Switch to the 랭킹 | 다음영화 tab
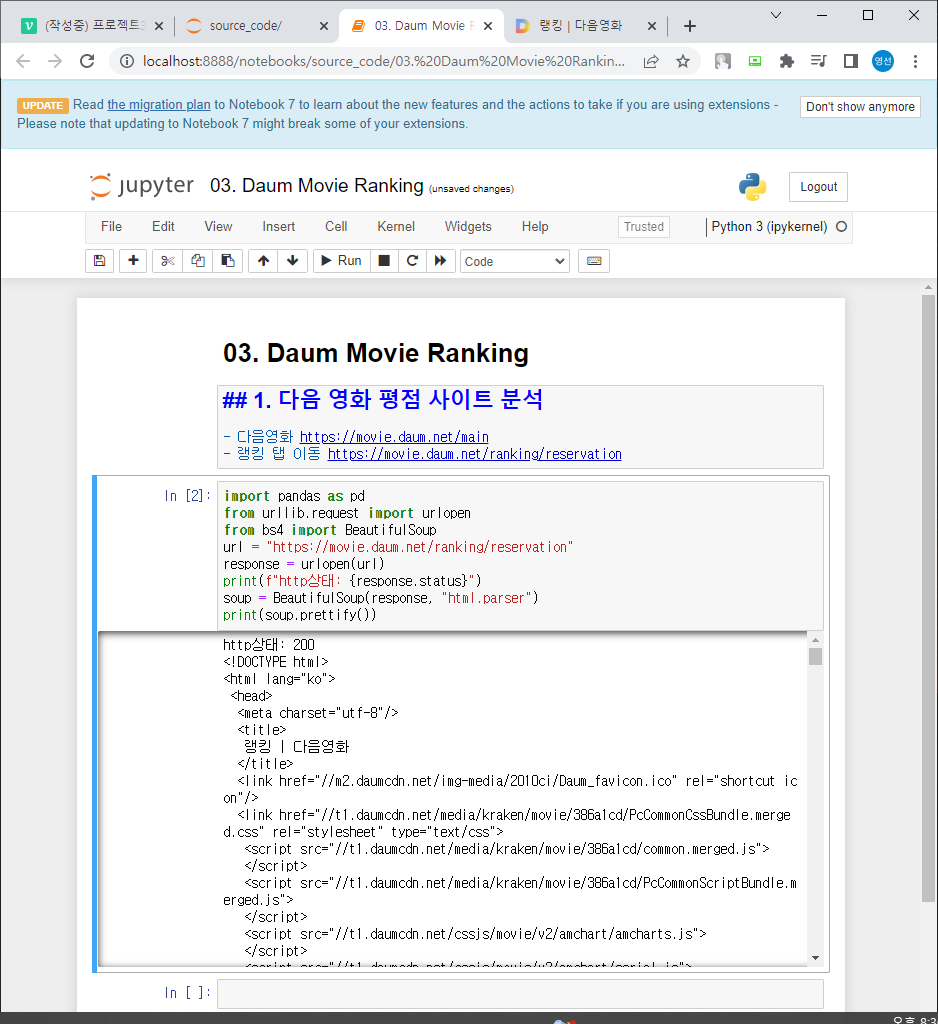This screenshot has height=1024, width=938. tap(580, 26)
